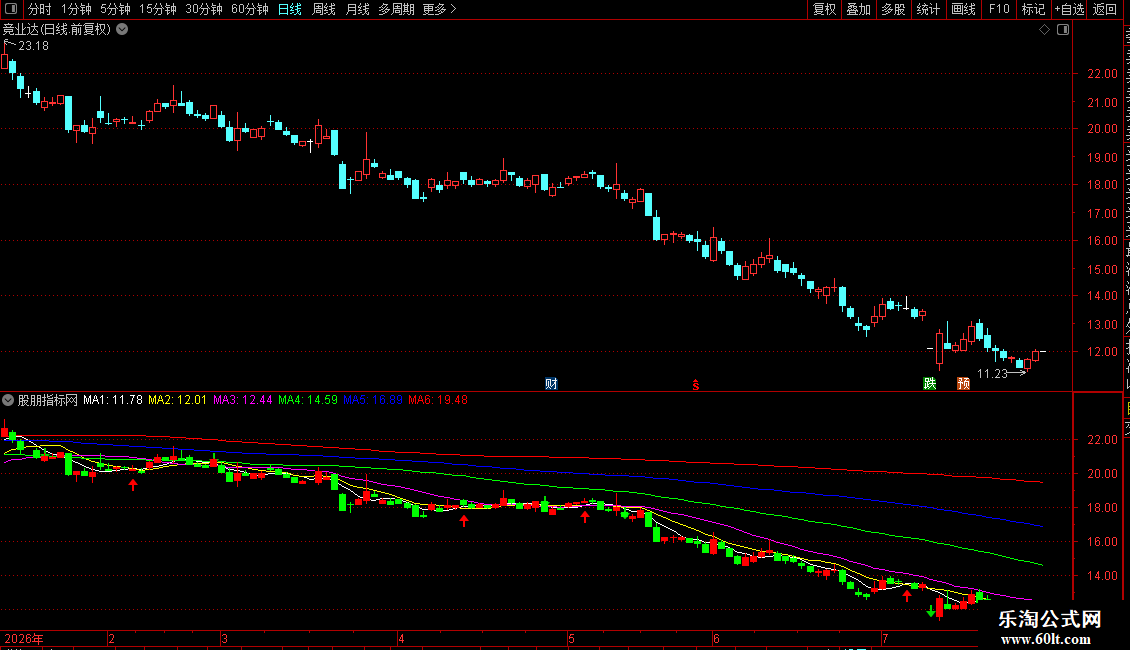Image resolution: width=1130 pixels, height=650 pixels.
Task: Open the 预 marker near July
Action: click(964, 383)
